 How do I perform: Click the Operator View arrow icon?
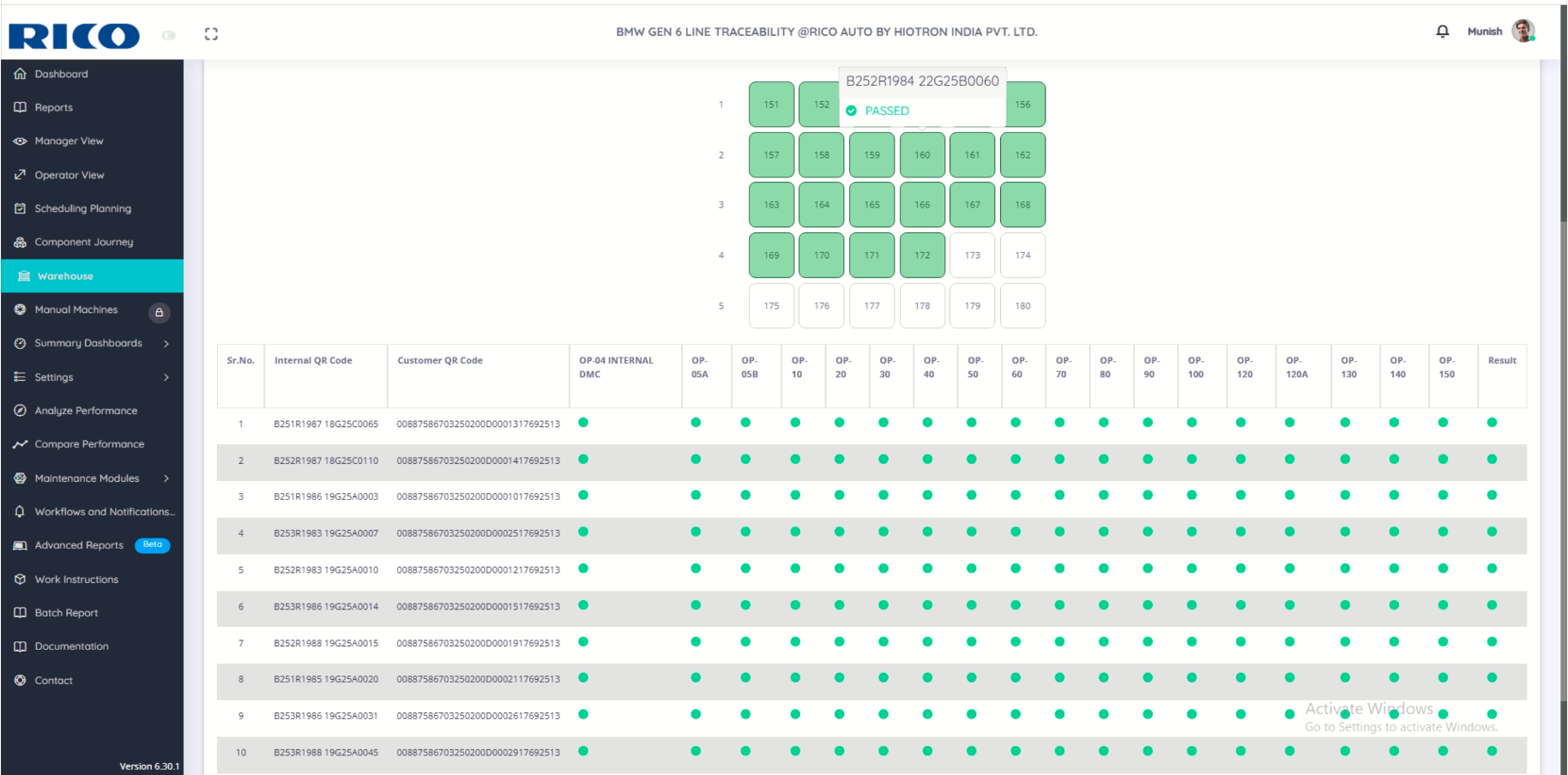20,175
